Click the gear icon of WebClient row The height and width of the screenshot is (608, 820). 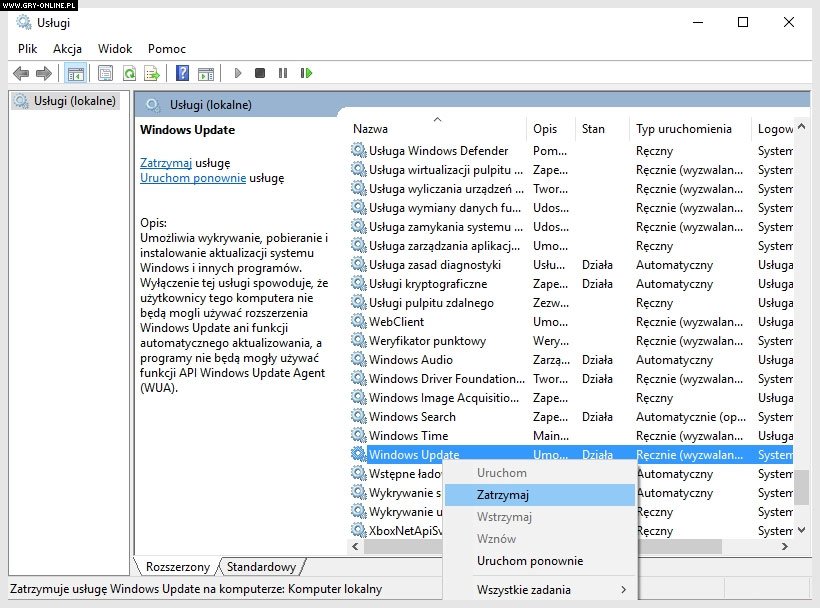(358, 322)
